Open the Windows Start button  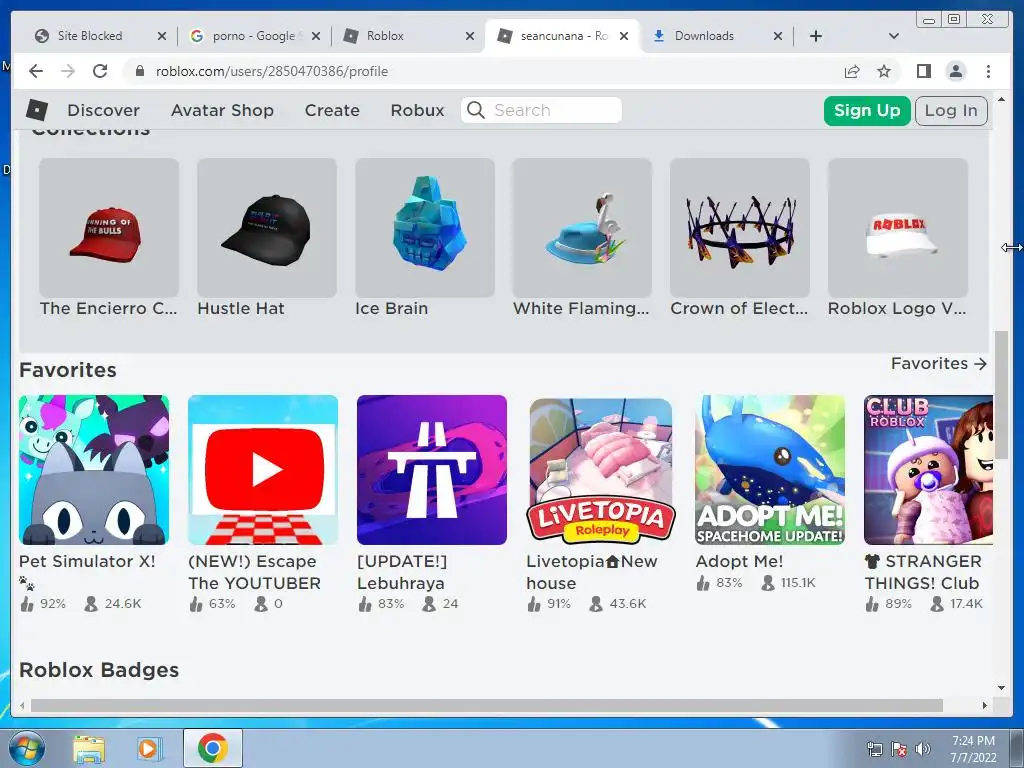27,749
